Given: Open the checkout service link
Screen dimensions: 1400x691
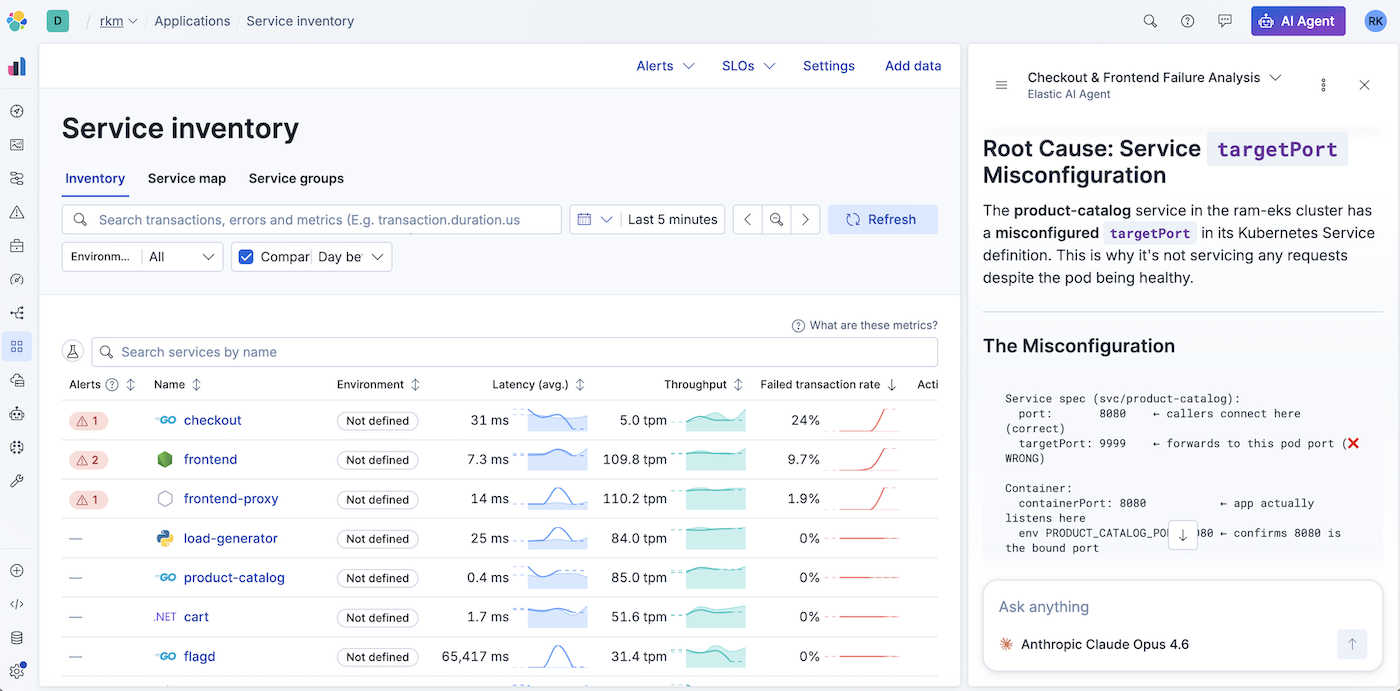Looking at the screenshot, I should click(x=213, y=420).
